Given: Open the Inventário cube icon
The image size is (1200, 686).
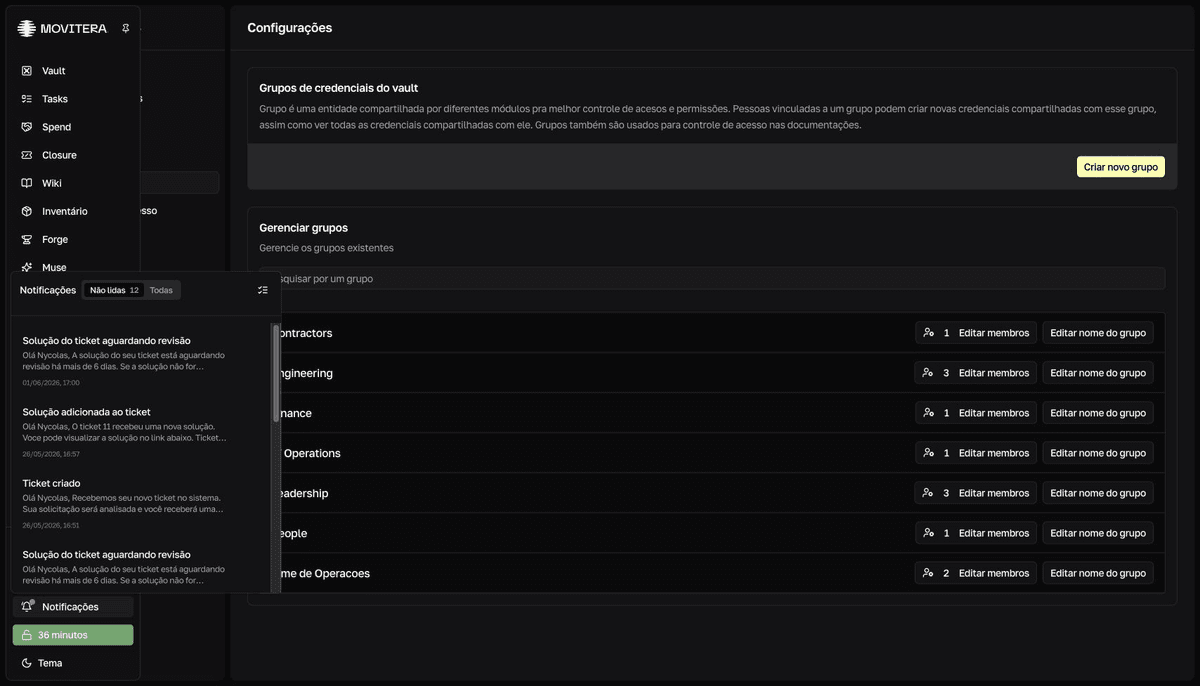Looking at the screenshot, I should (27, 211).
